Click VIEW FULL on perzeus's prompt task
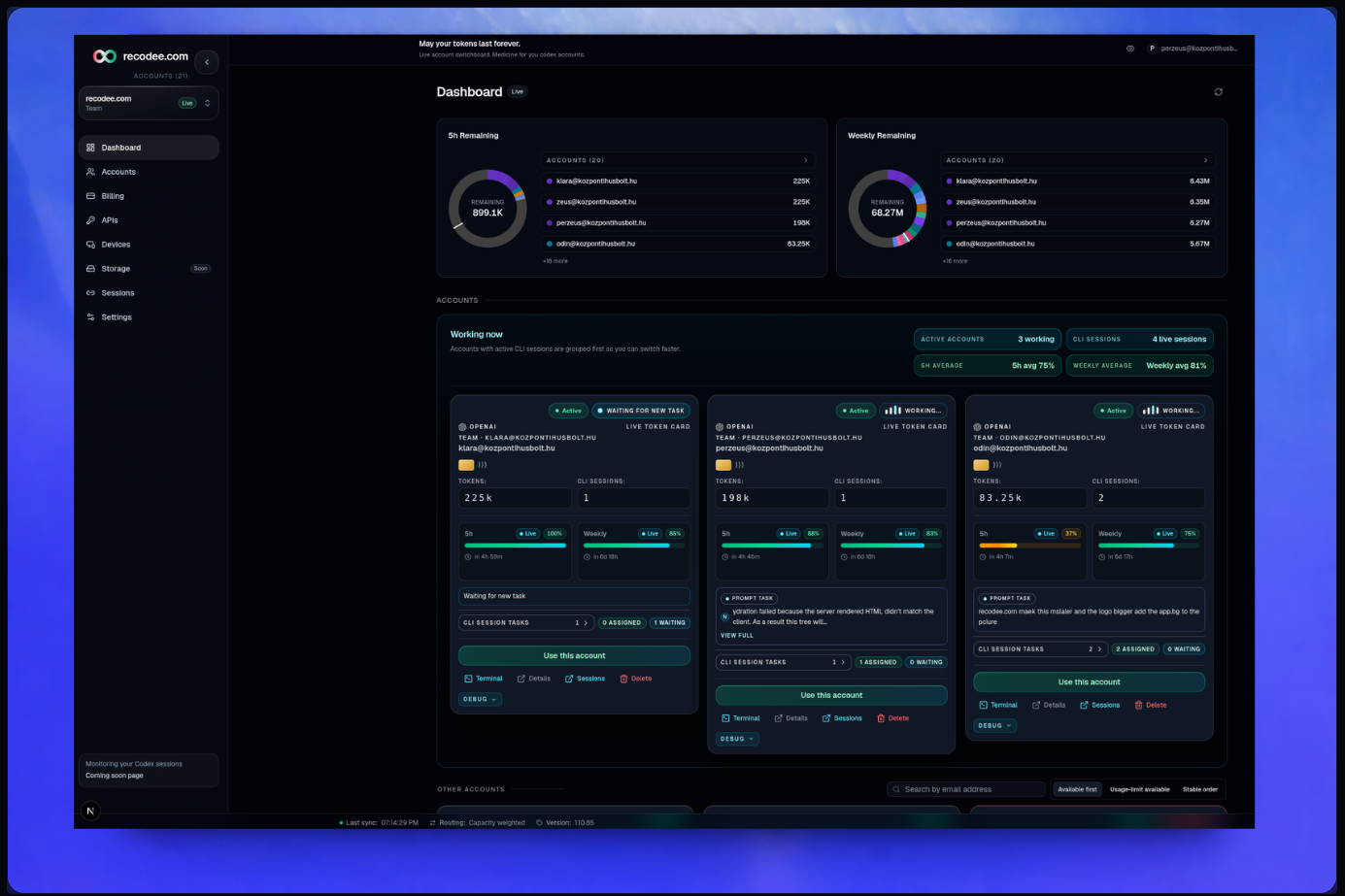 click(737, 636)
